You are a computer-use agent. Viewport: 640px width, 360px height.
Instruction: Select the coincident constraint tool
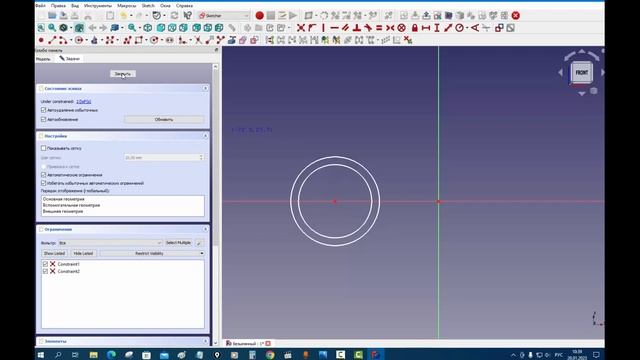(301, 28)
